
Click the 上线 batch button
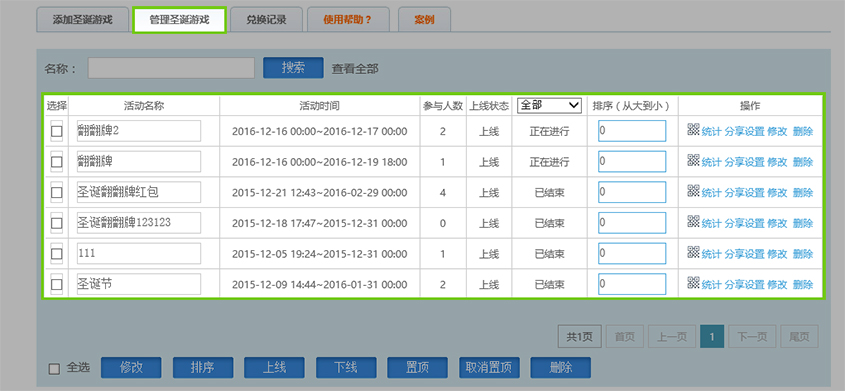(x=274, y=368)
